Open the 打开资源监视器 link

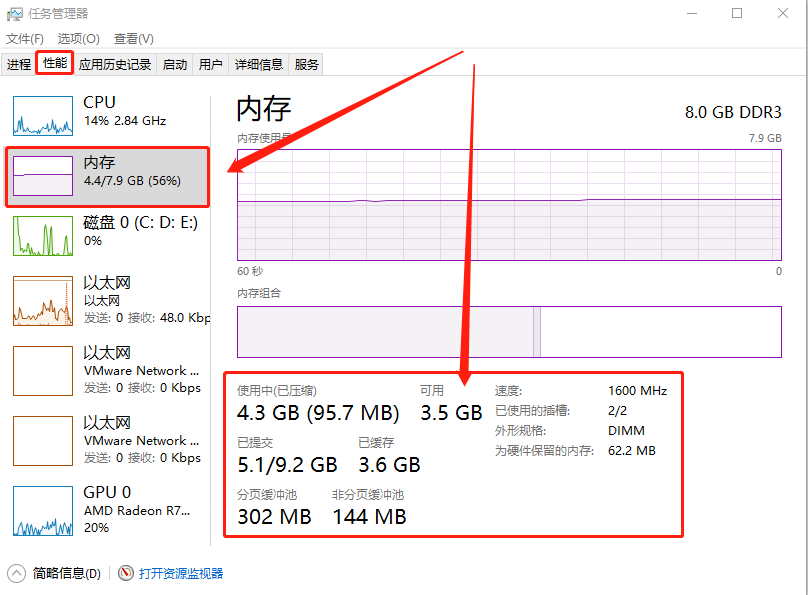tap(181, 573)
